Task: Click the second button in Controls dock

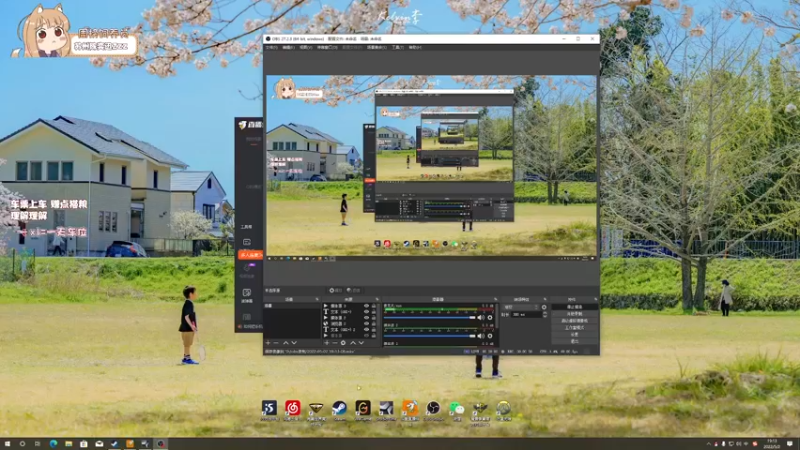Action: (574, 314)
